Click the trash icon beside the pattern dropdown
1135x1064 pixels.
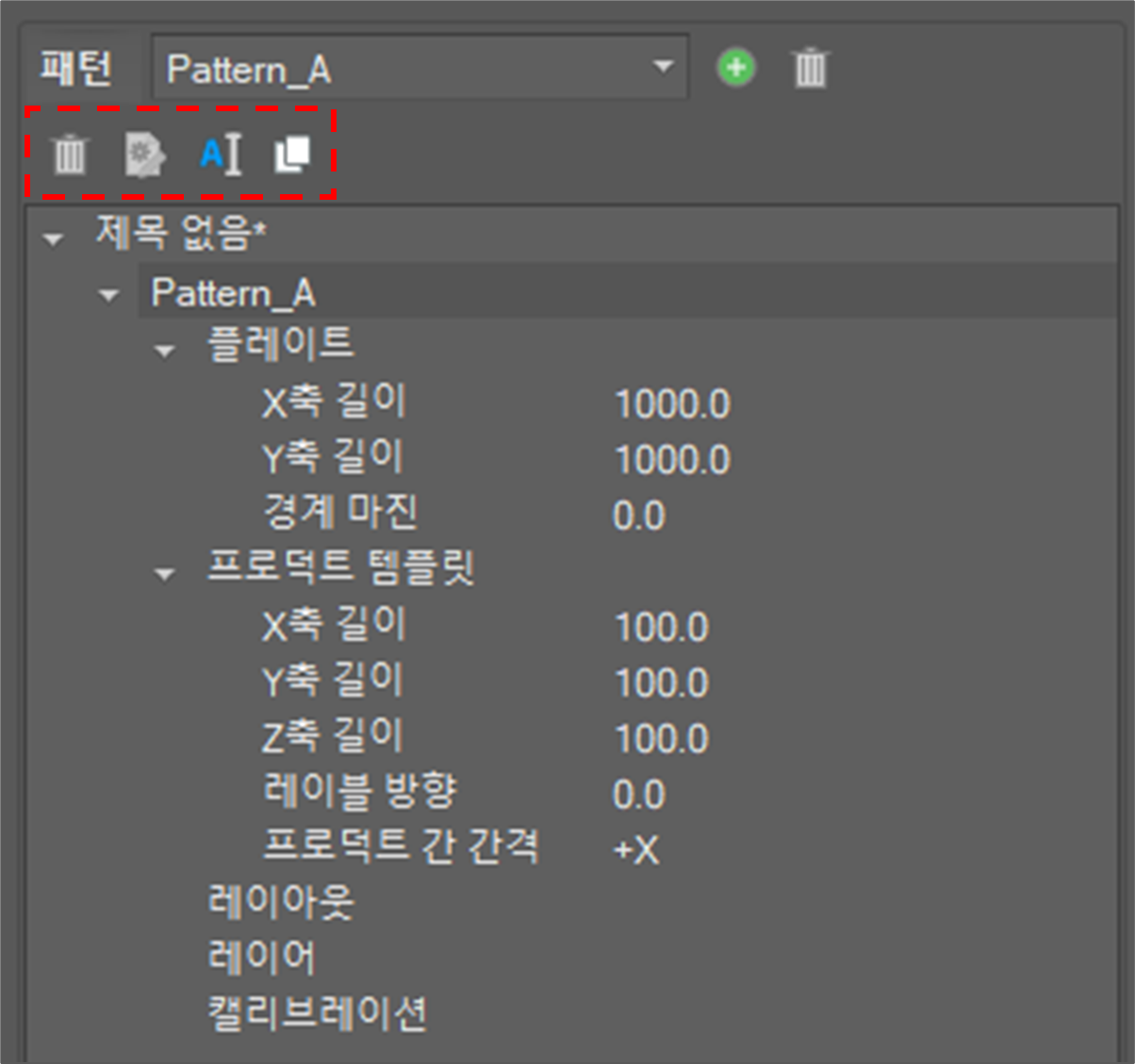810,69
